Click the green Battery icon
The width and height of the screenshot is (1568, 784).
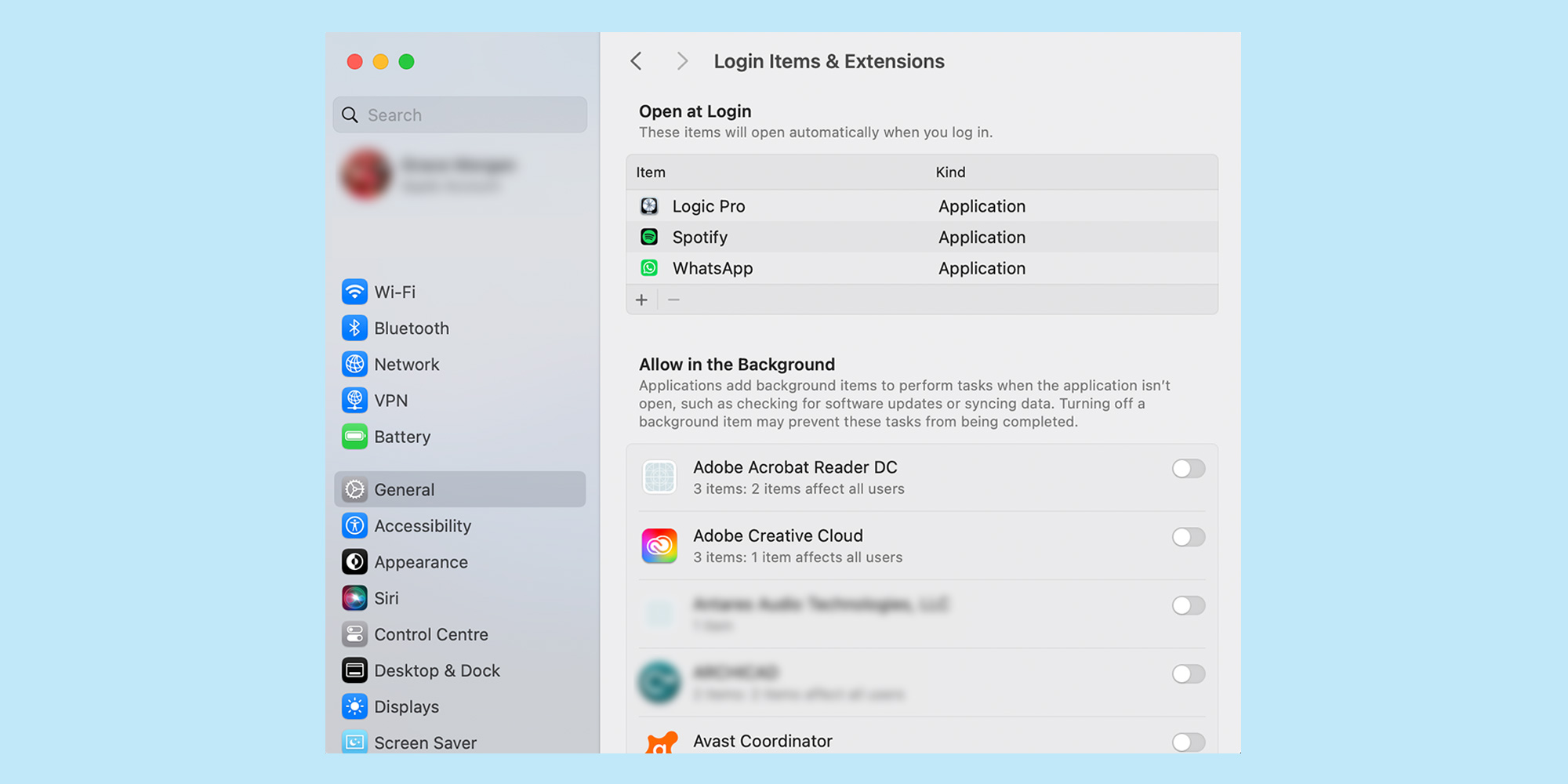[354, 436]
